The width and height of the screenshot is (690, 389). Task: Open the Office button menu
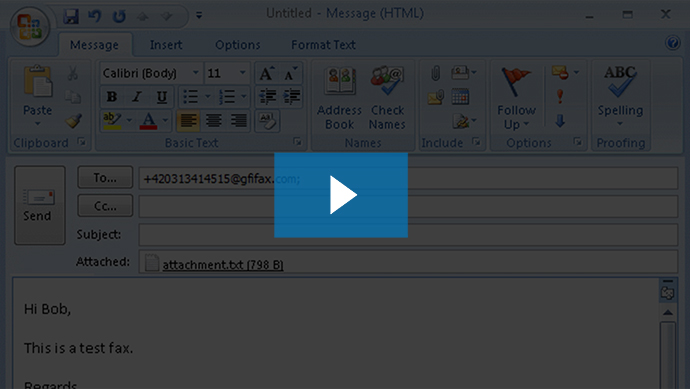[x=30, y=26]
